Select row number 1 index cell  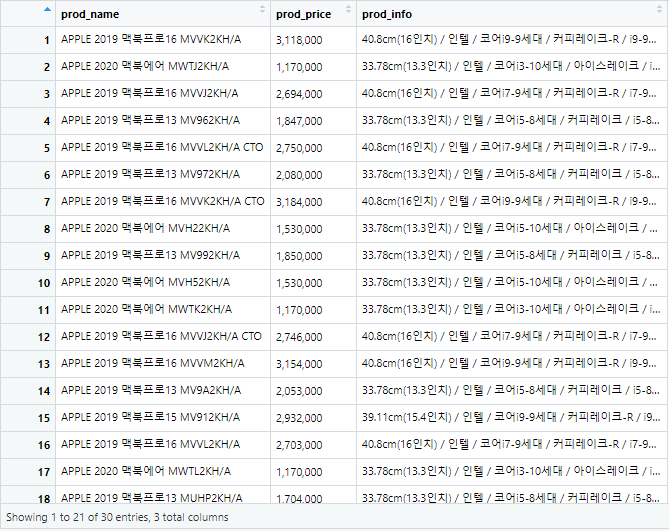tap(28, 40)
